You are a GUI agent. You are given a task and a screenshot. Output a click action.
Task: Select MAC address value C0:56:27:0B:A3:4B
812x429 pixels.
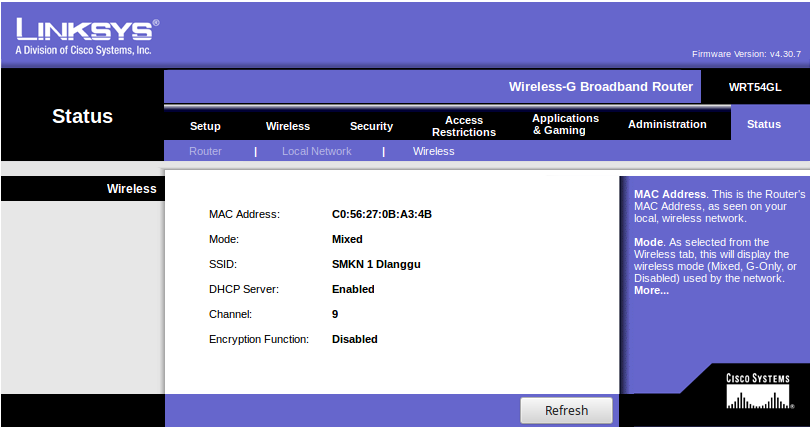[x=382, y=214]
